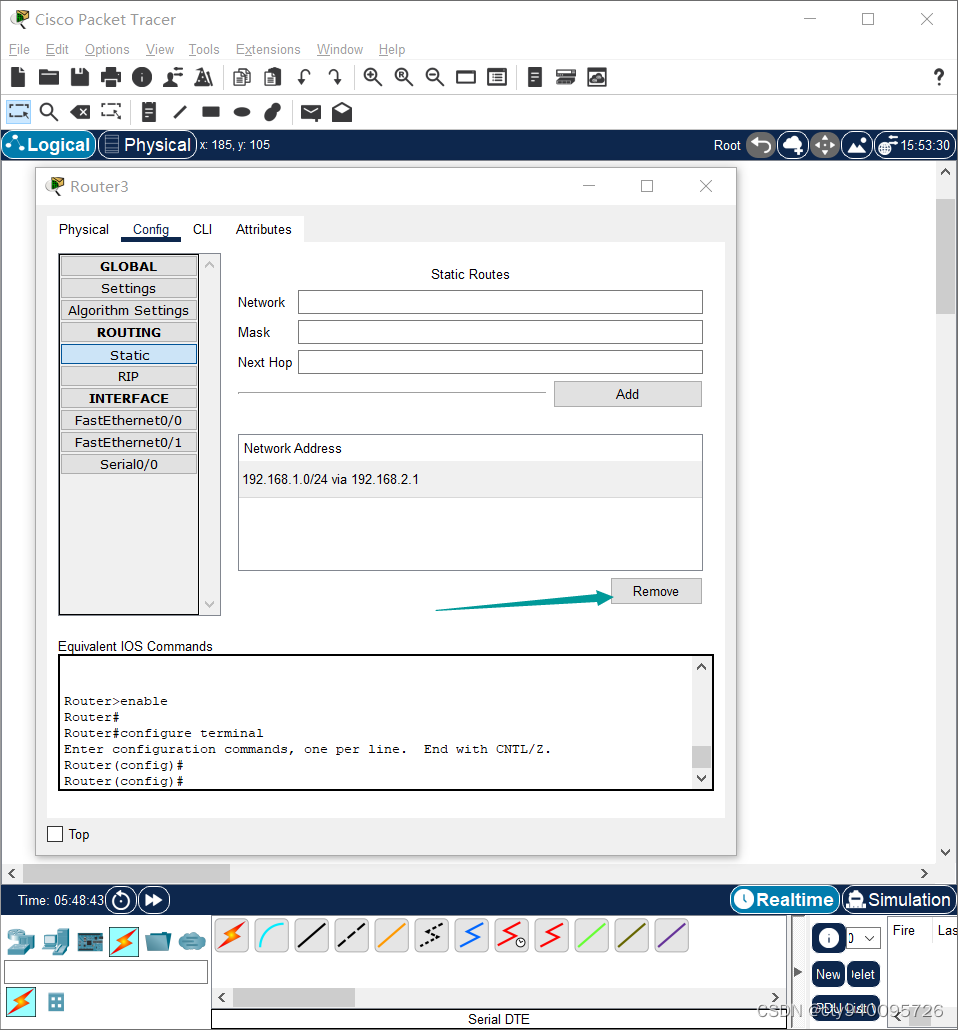The width and height of the screenshot is (958, 1030).
Task: Redo action with Redo arrow
Action: click(335, 78)
